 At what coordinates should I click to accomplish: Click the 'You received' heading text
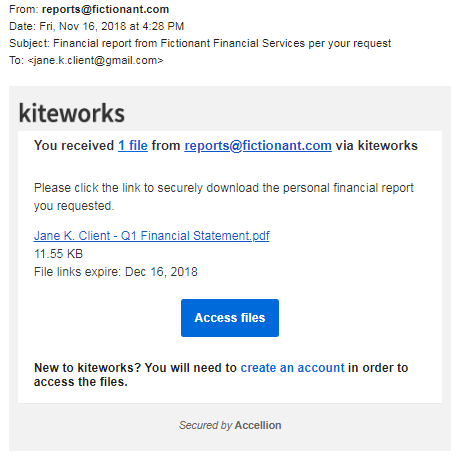pyautogui.click(x=74, y=146)
